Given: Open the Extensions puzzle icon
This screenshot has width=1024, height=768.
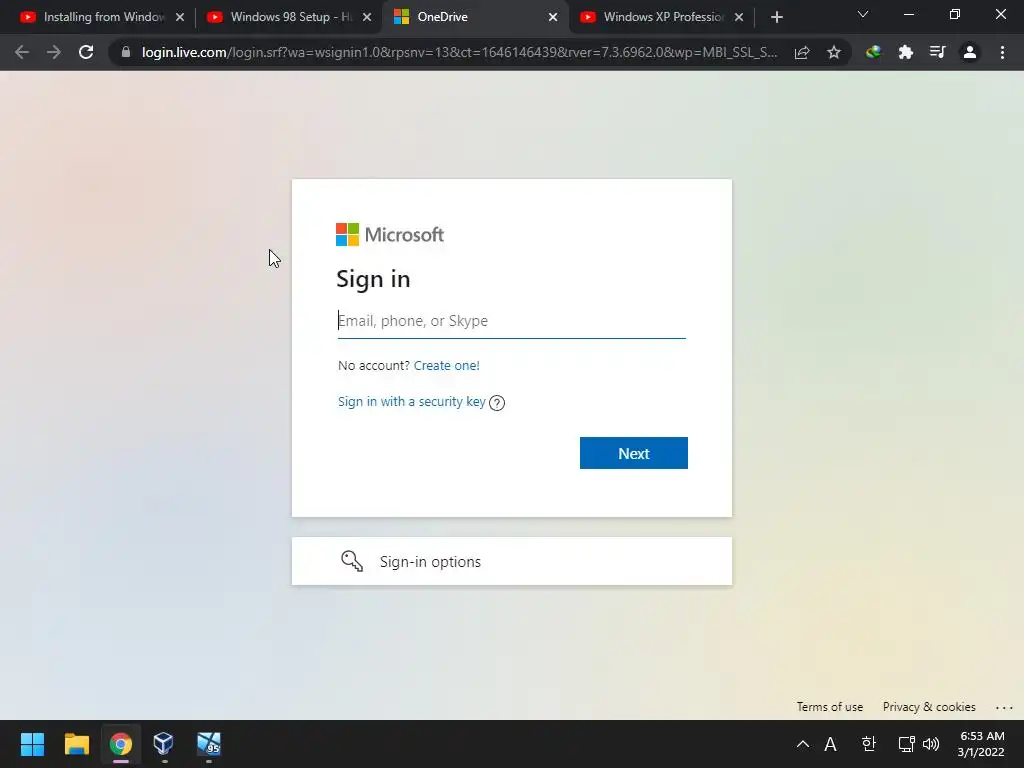Looking at the screenshot, I should pos(906,52).
